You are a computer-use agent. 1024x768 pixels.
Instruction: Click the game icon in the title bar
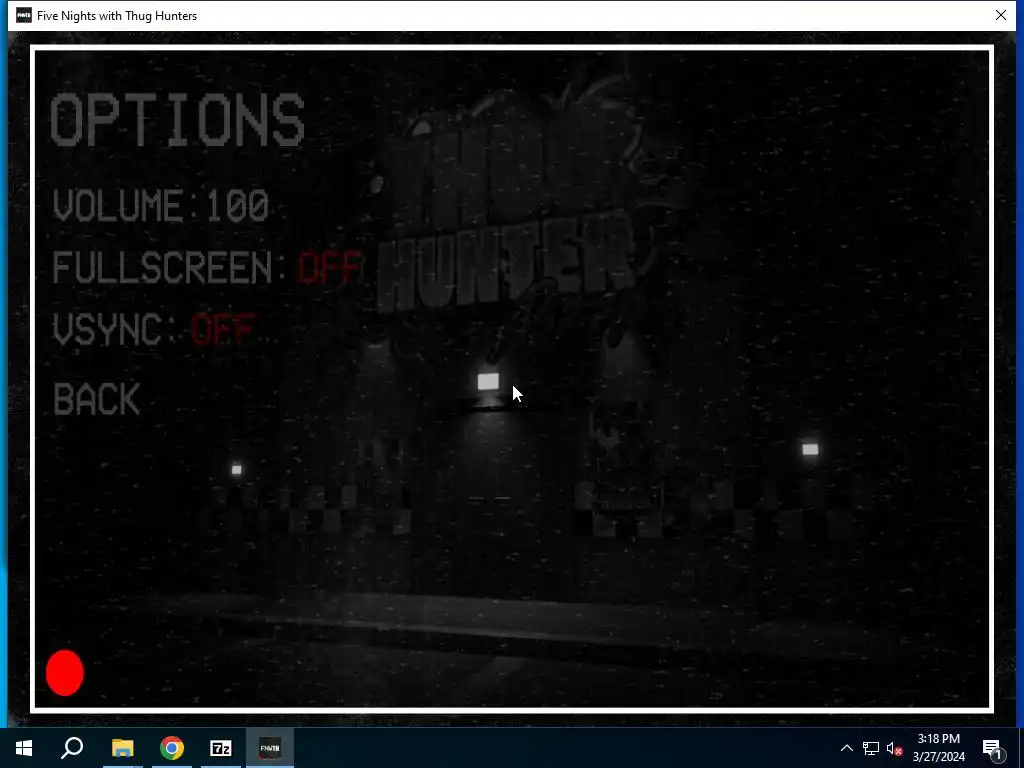click(x=24, y=15)
